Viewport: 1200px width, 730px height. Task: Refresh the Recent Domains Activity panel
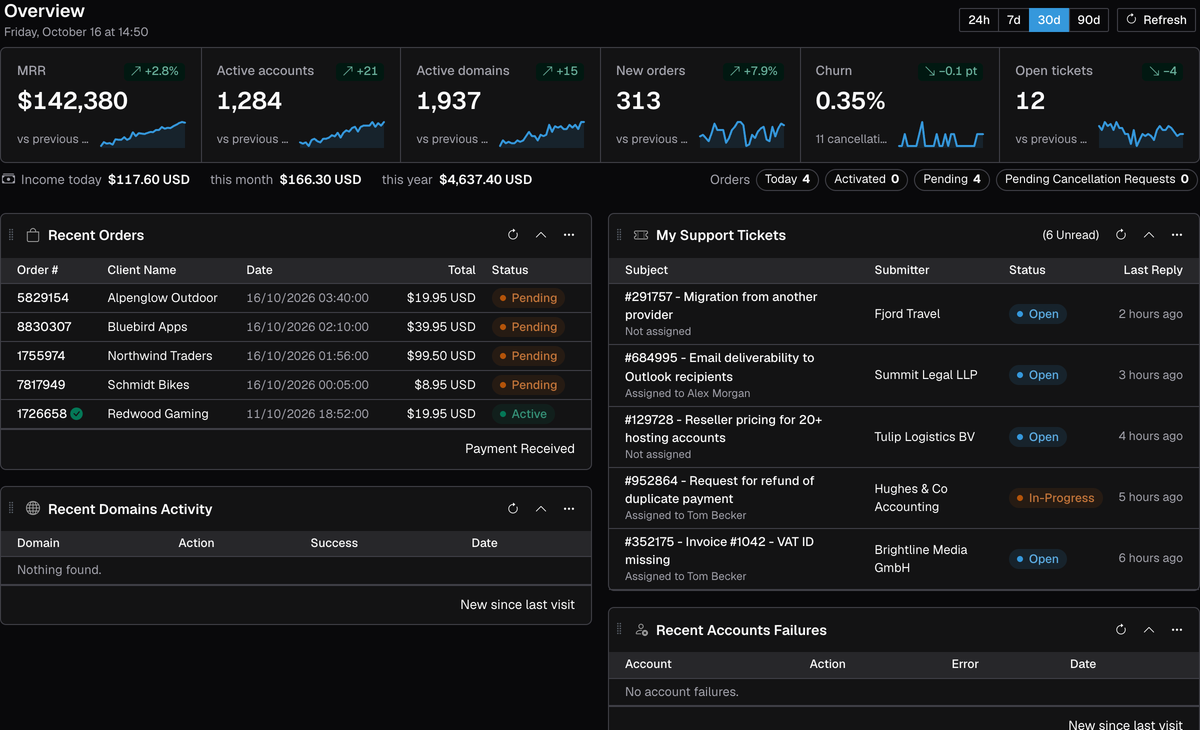pos(513,509)
